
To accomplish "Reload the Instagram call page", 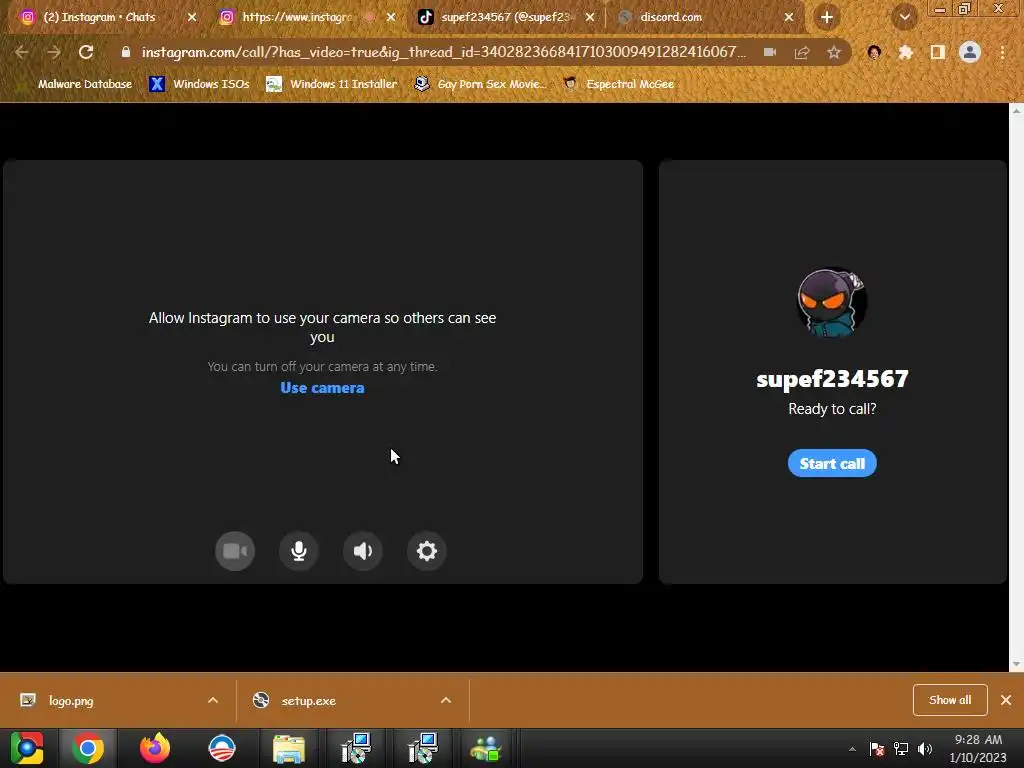I will tap(86, 52).
